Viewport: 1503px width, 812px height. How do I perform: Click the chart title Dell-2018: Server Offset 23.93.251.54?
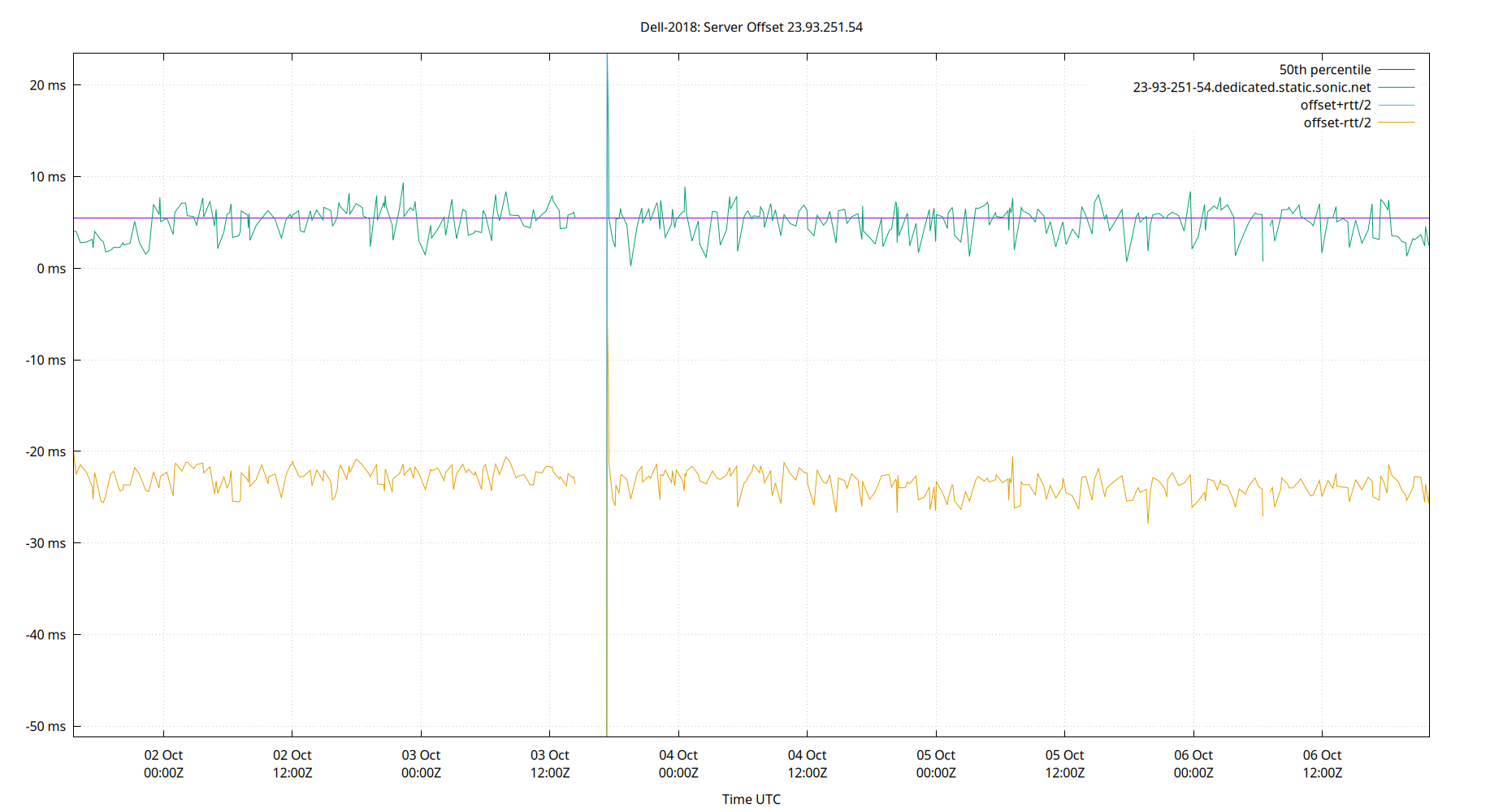(x=751, y=27)
